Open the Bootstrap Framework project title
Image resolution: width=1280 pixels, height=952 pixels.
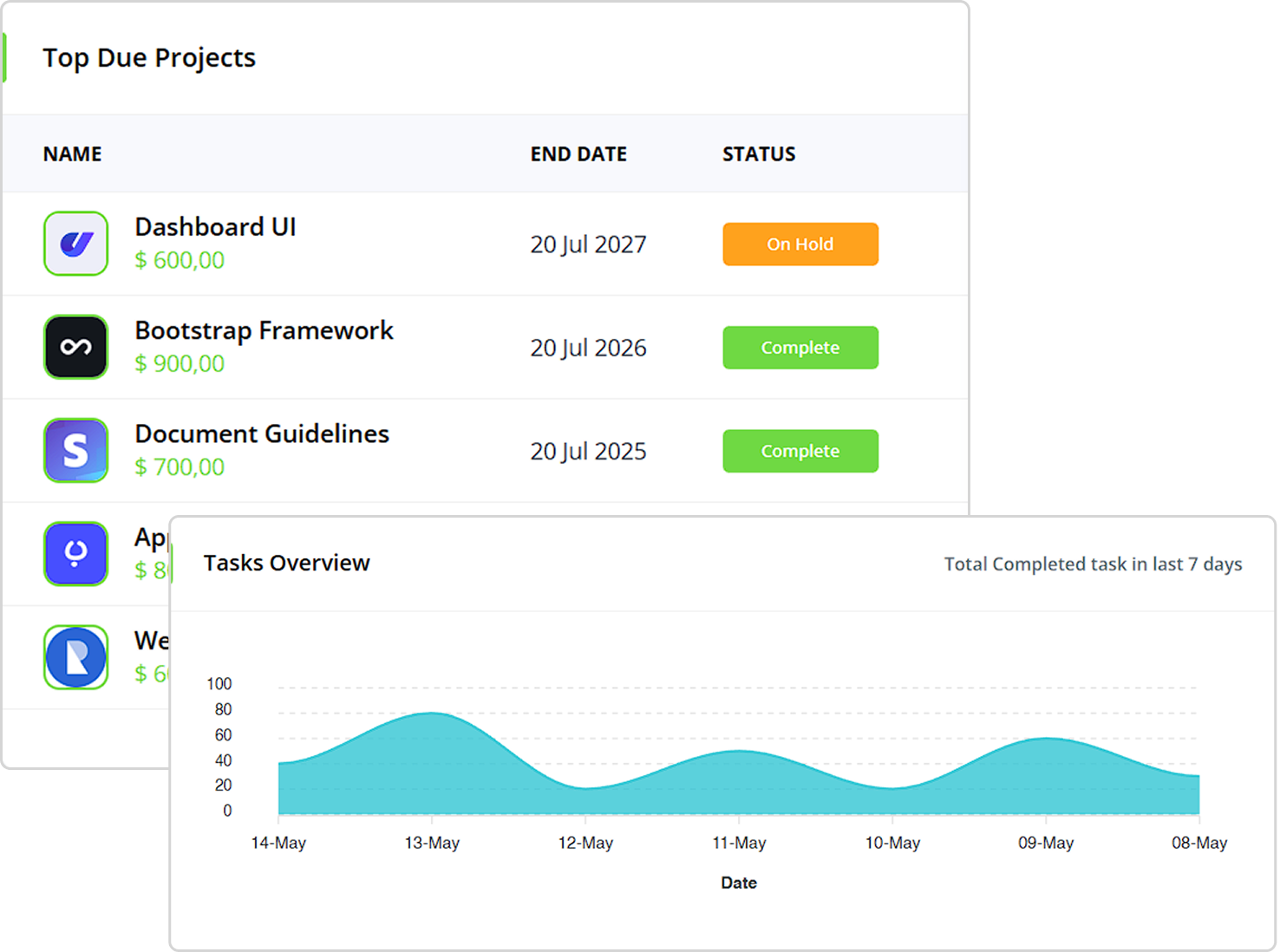coord(264,330)
